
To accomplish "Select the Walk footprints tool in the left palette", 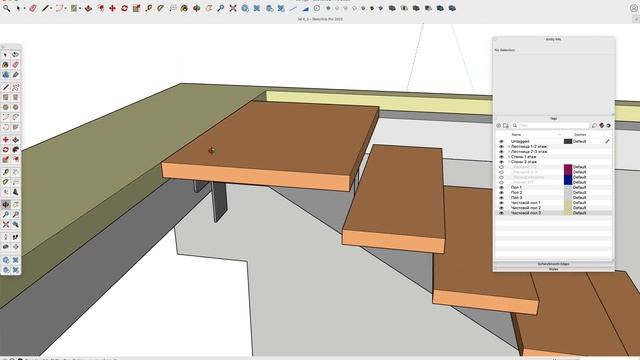I will click(x=16, y=237).
